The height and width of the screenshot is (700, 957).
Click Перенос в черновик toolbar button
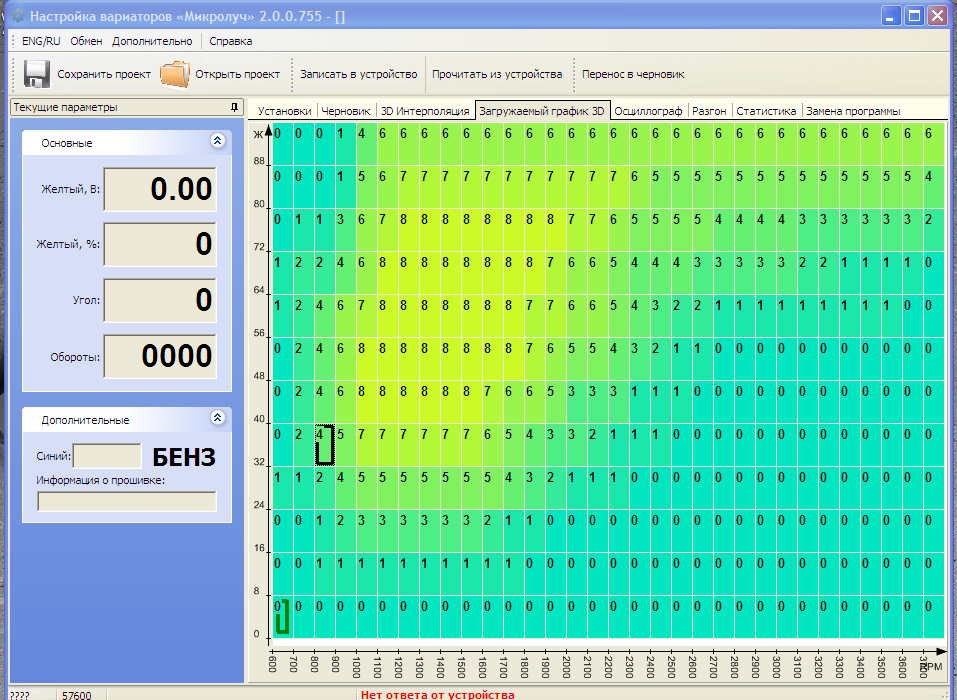(x=633, y=74)
